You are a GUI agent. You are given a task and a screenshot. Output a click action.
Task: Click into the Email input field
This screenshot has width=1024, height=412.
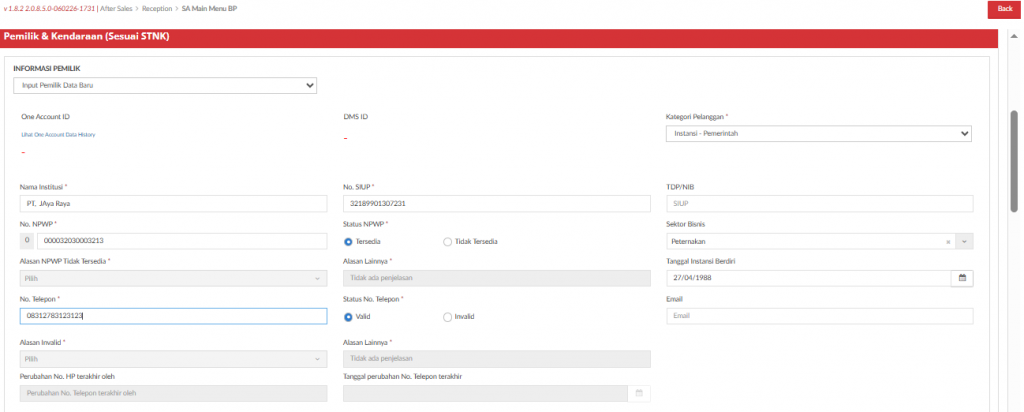(x=819, y=316)
